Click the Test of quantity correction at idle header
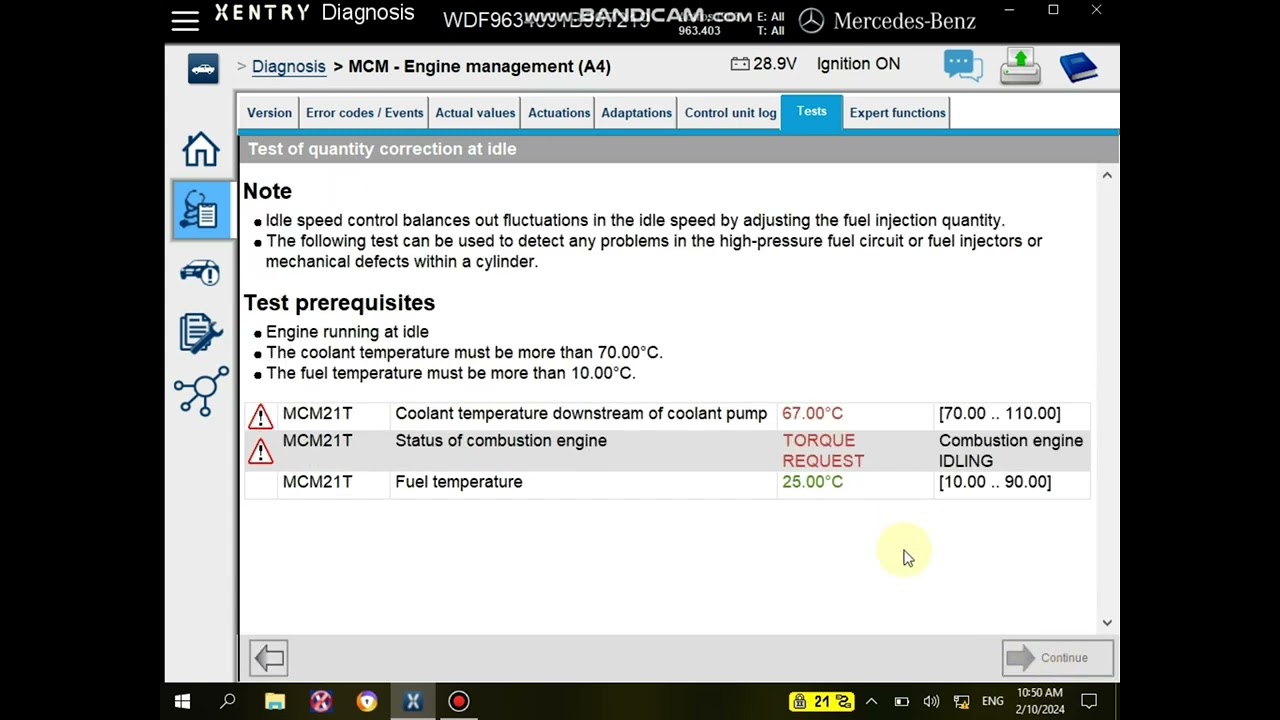The width and height of the screenshot is (1280, 720). (382, 149)
